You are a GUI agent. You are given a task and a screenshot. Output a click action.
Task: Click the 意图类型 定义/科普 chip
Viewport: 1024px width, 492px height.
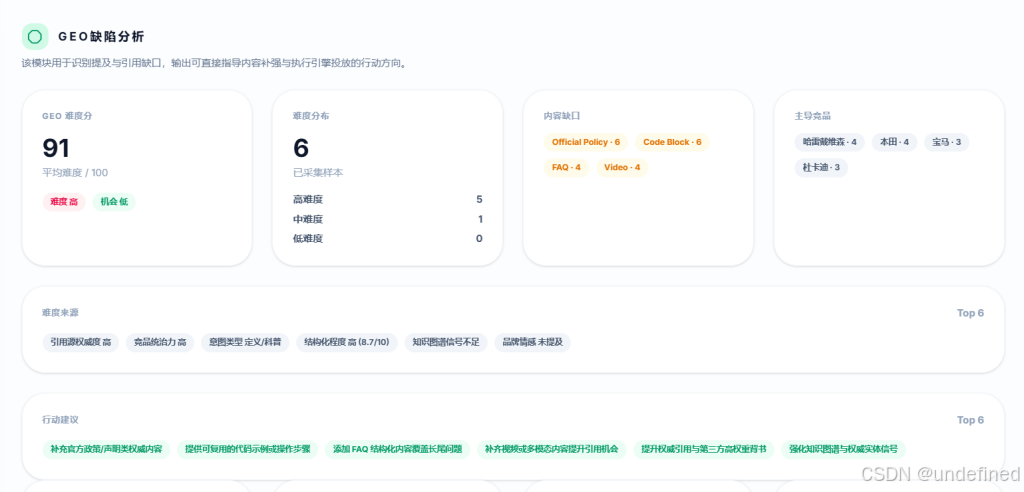[x=245, y=342]
